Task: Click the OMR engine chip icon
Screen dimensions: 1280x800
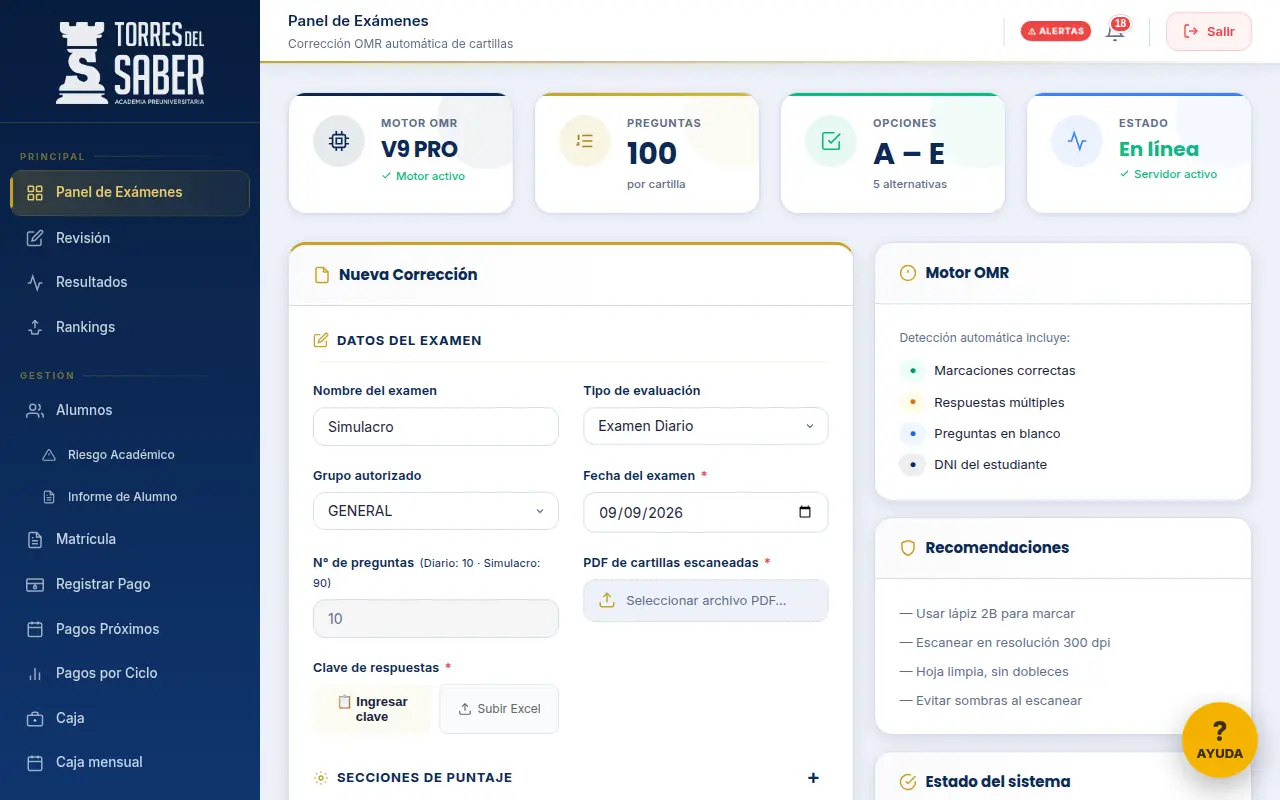Action: [x=339, y=141]
